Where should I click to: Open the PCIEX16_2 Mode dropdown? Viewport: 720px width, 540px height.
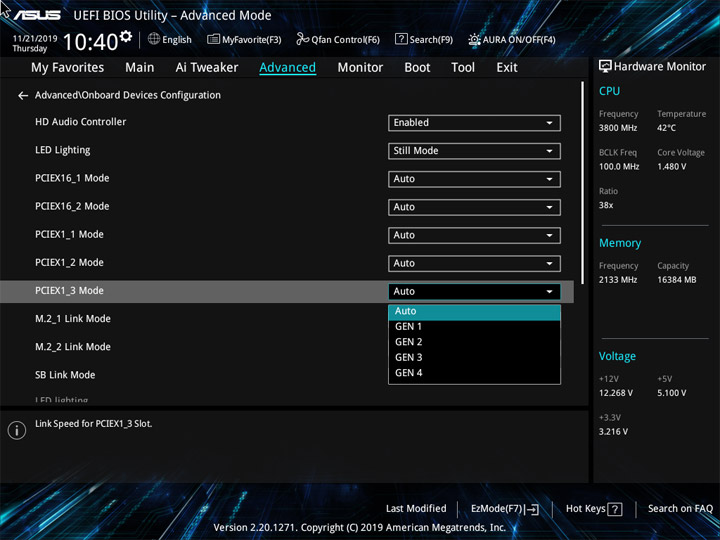474,207
